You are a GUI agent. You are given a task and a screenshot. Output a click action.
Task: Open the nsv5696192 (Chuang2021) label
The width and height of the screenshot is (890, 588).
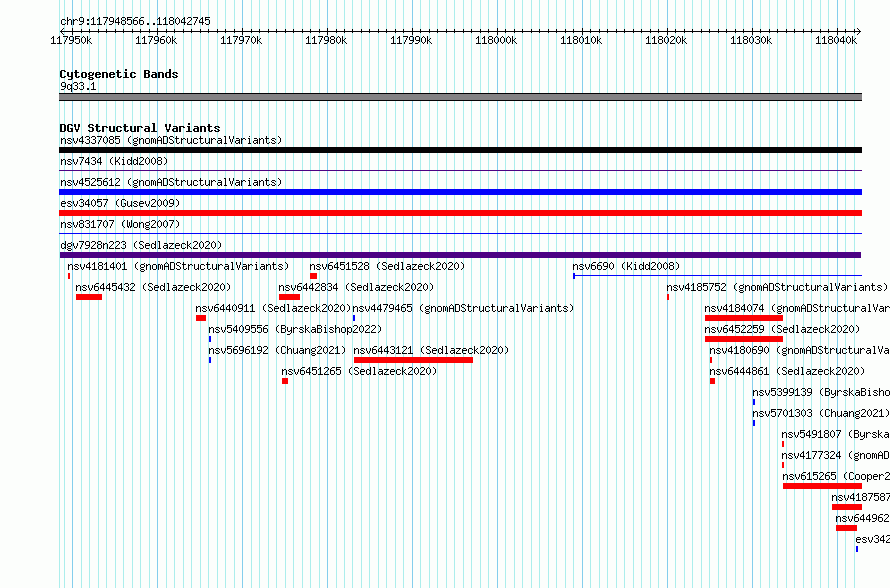click(277, 350)
